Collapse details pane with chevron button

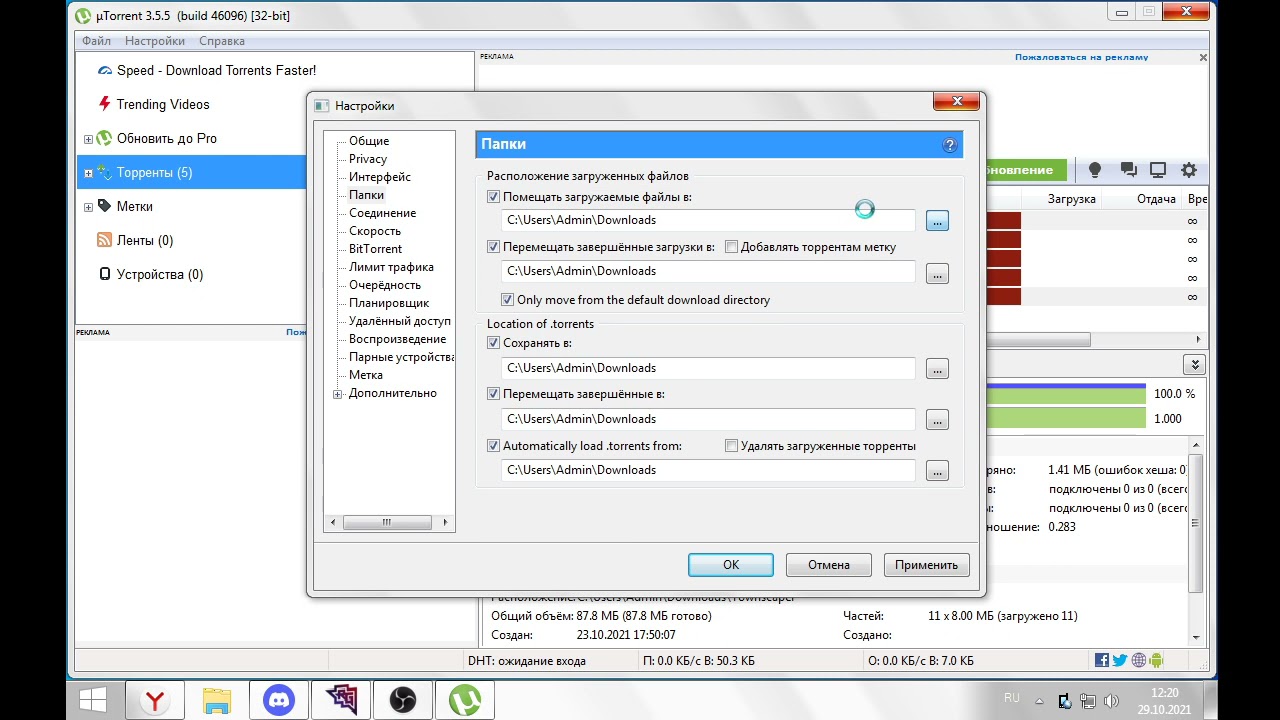(1192, 365)
